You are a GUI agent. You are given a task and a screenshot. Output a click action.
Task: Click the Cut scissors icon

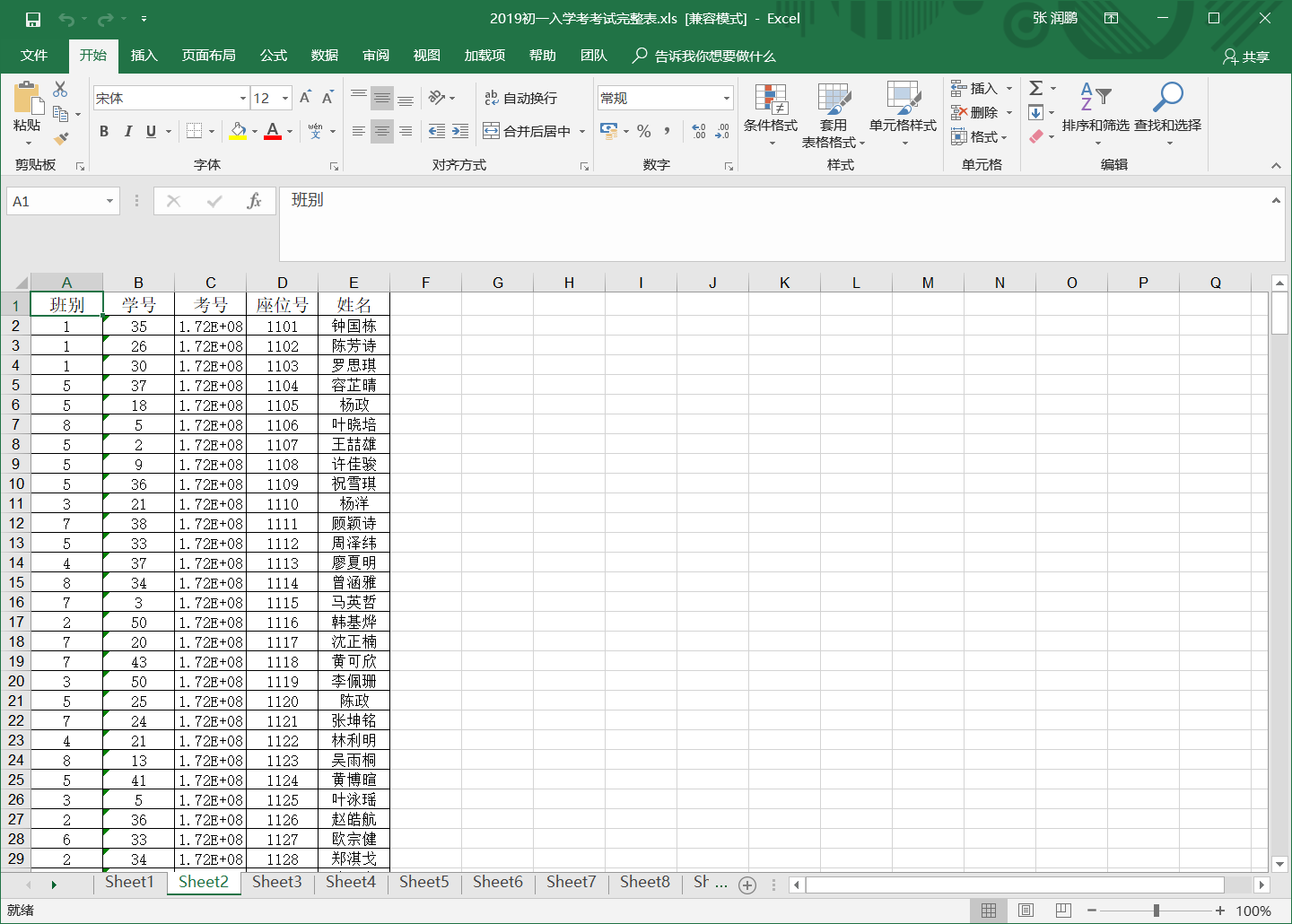coord(60,89)
